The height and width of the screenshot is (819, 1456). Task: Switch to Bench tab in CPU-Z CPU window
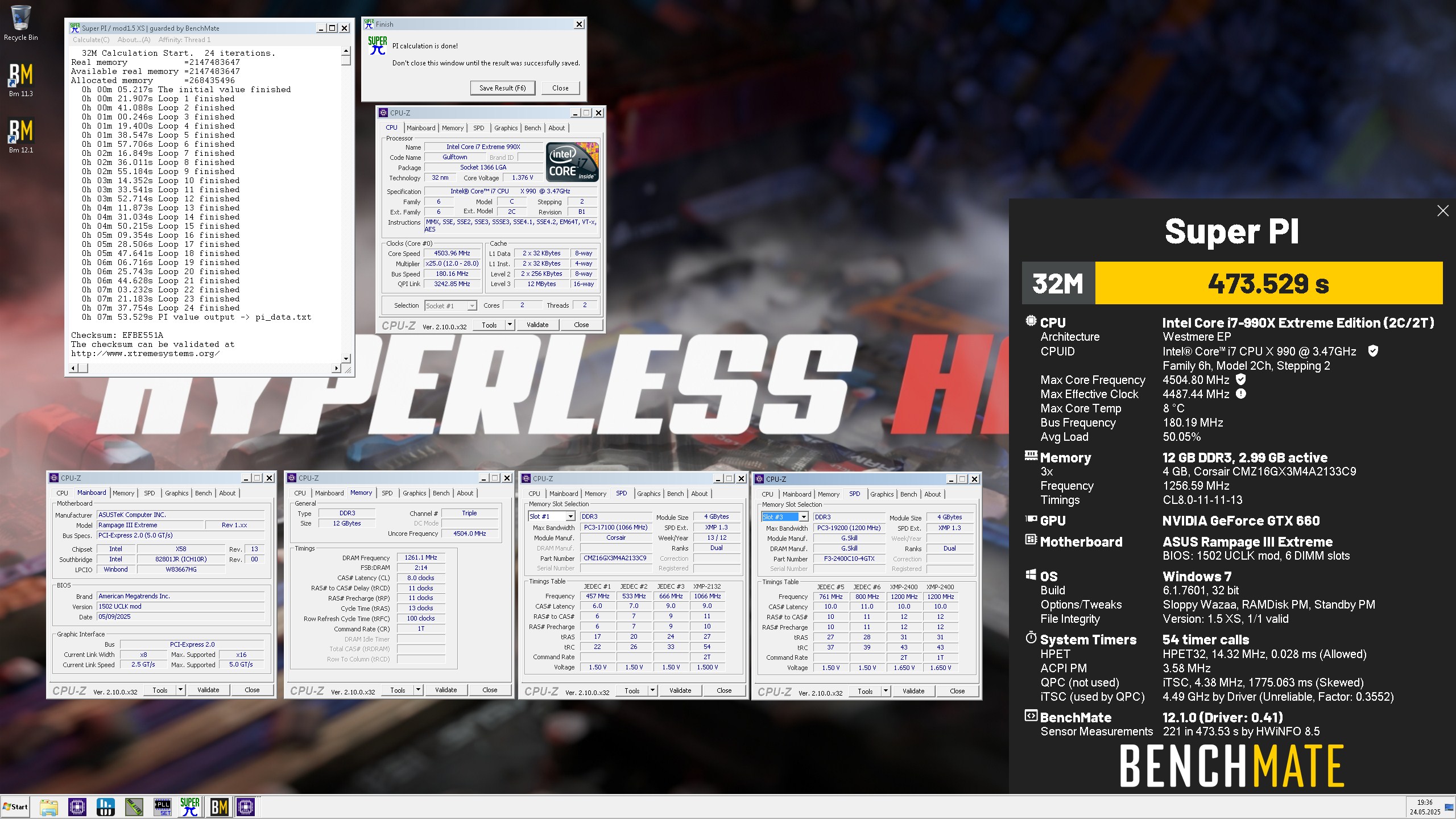(533, 128)
